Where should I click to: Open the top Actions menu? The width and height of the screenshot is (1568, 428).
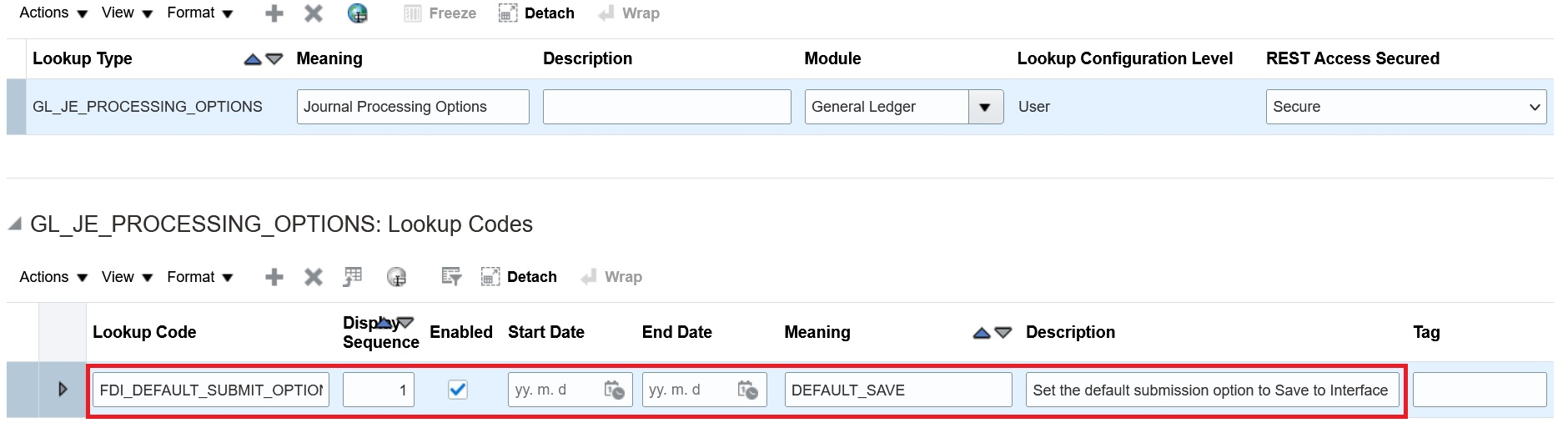coord(53,13)
